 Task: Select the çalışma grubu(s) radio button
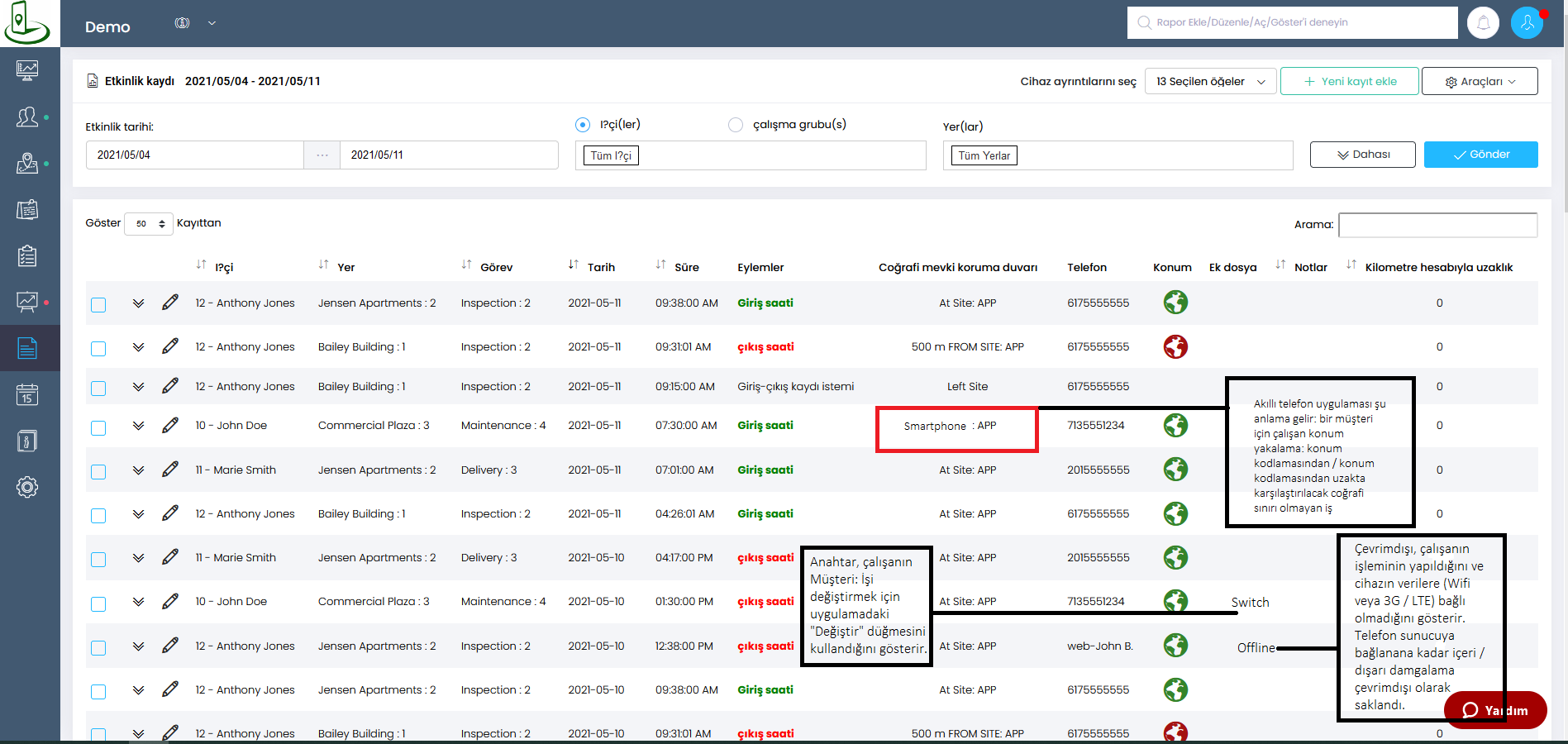pos(735,125)
